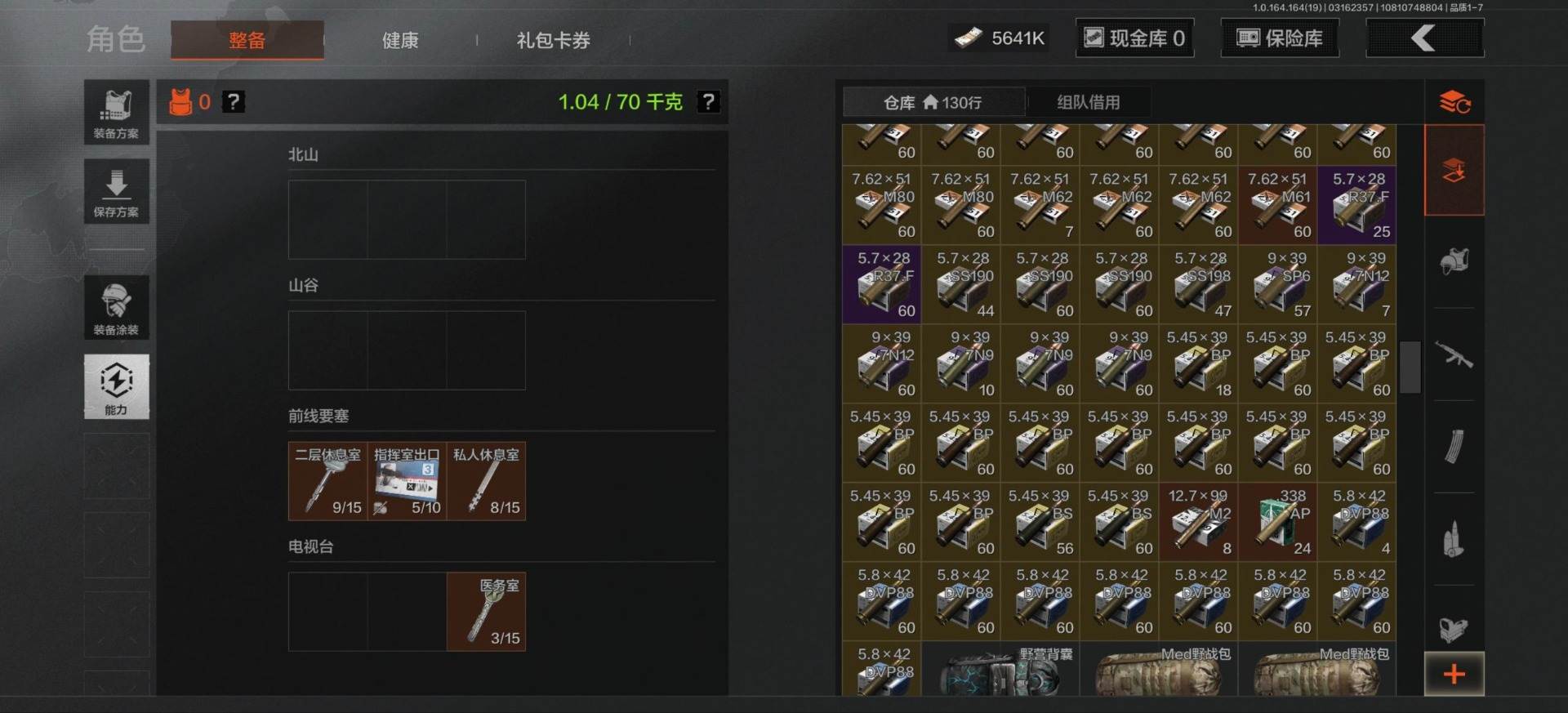Filter storage by ammo bullet icon

pos(1454,539)
